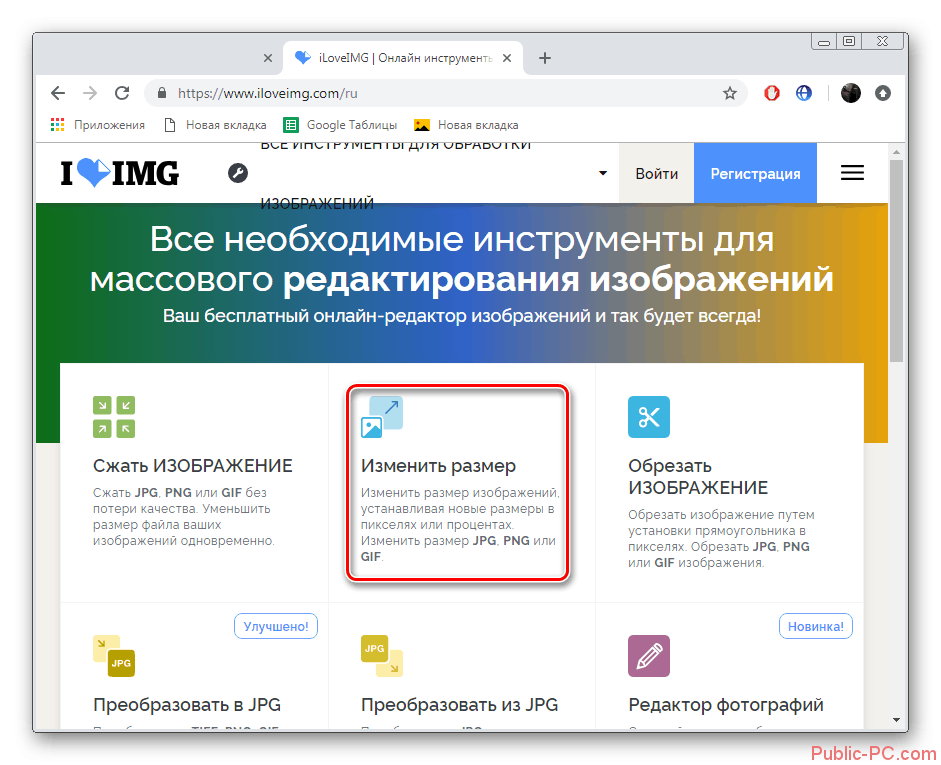Close the iLoveIMG tab
Screen dimensions: 941x765
(x=507, y=58)
